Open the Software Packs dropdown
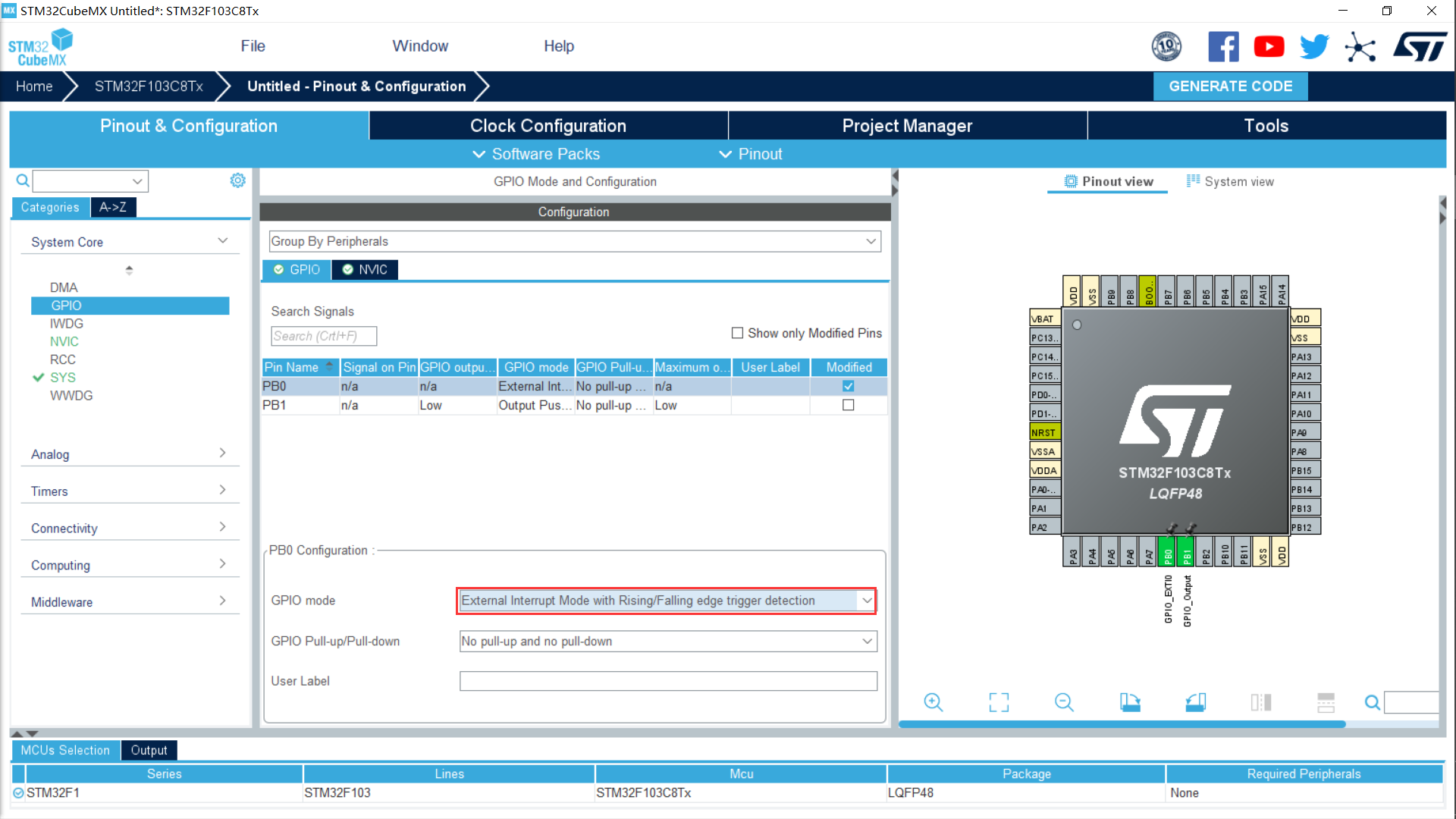 click(536, 154)
